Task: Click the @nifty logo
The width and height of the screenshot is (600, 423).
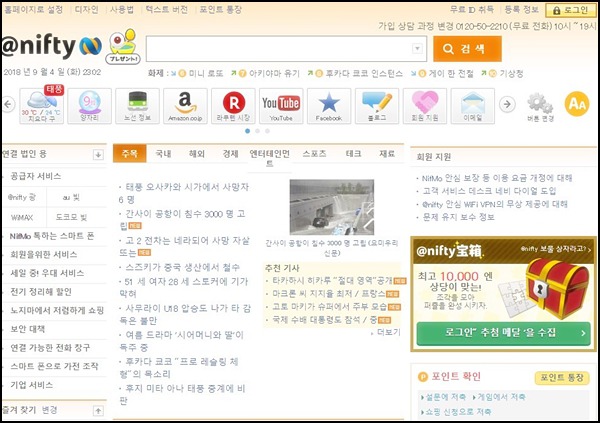Action: point(52,46)
